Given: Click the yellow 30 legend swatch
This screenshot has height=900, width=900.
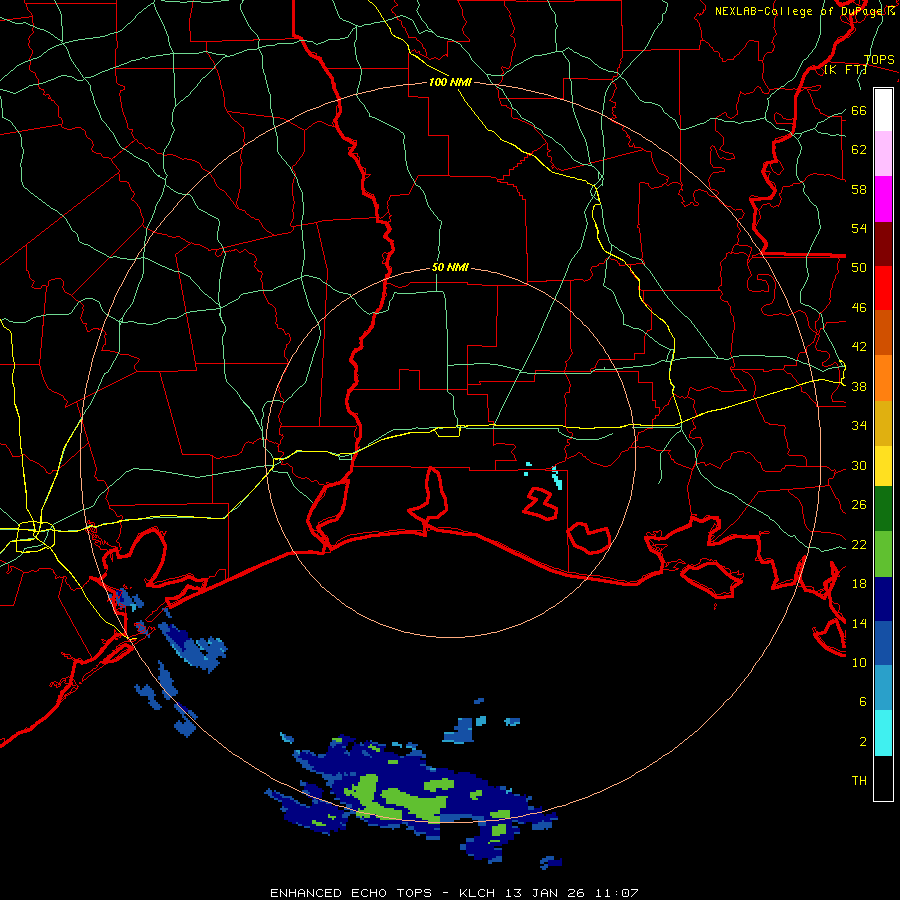Looking at the screenshot, I should [x=883, y=466].
